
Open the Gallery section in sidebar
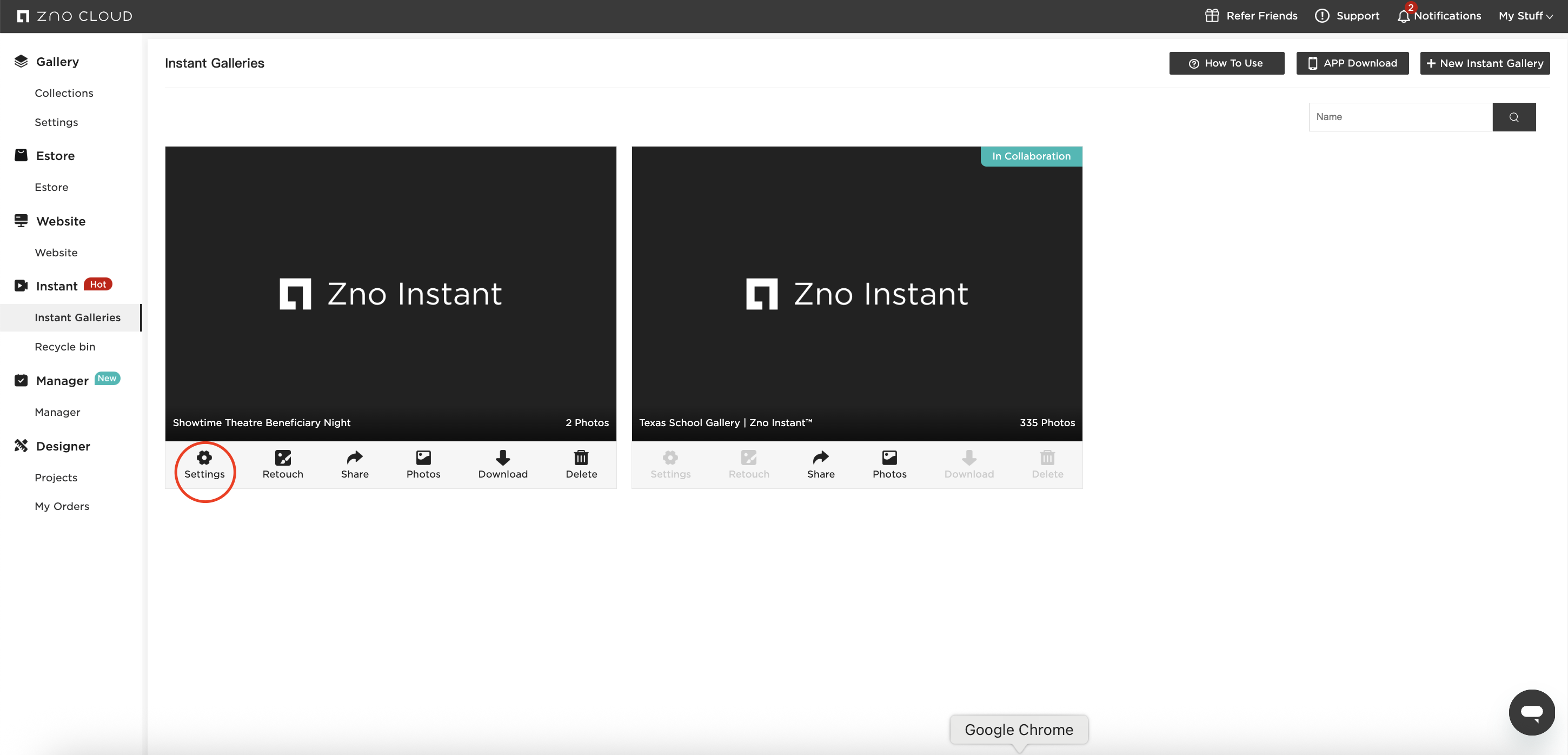coord(57,62)
